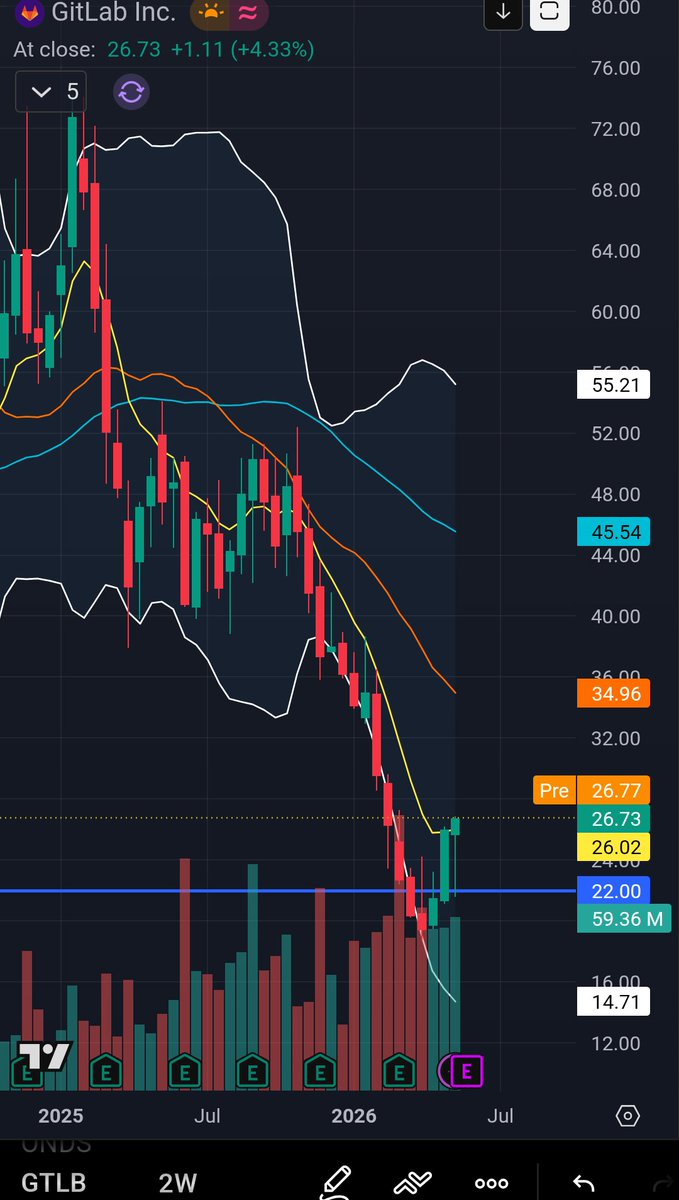The height and width of the screenshot is (1200, 679).
Task: Tap the TradingView logo on chart
Action: coord(45,1055)
